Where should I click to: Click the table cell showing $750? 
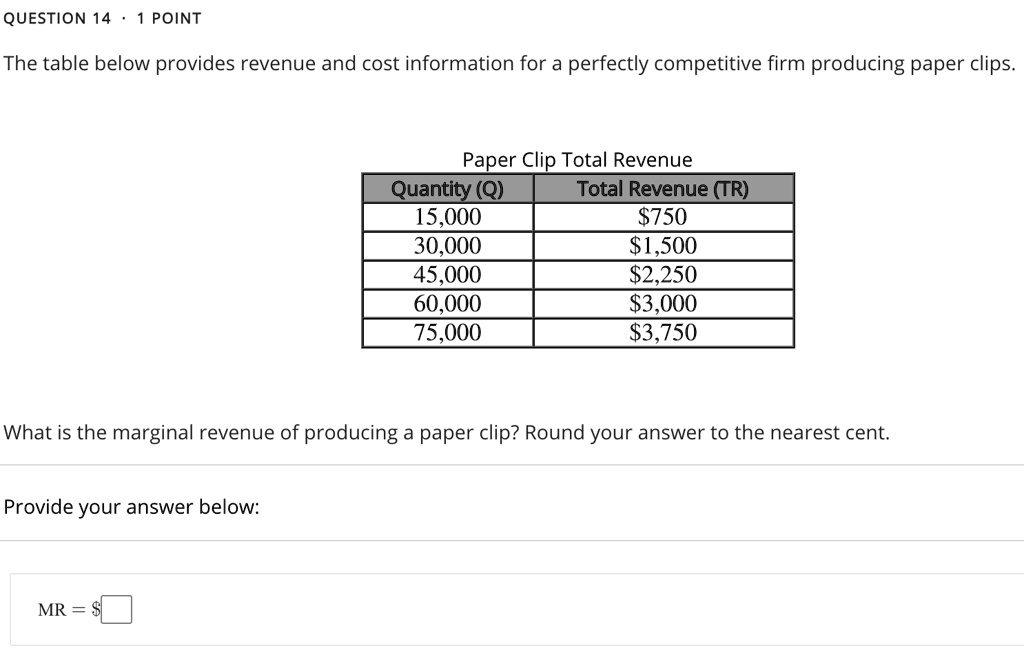point(663,216)
